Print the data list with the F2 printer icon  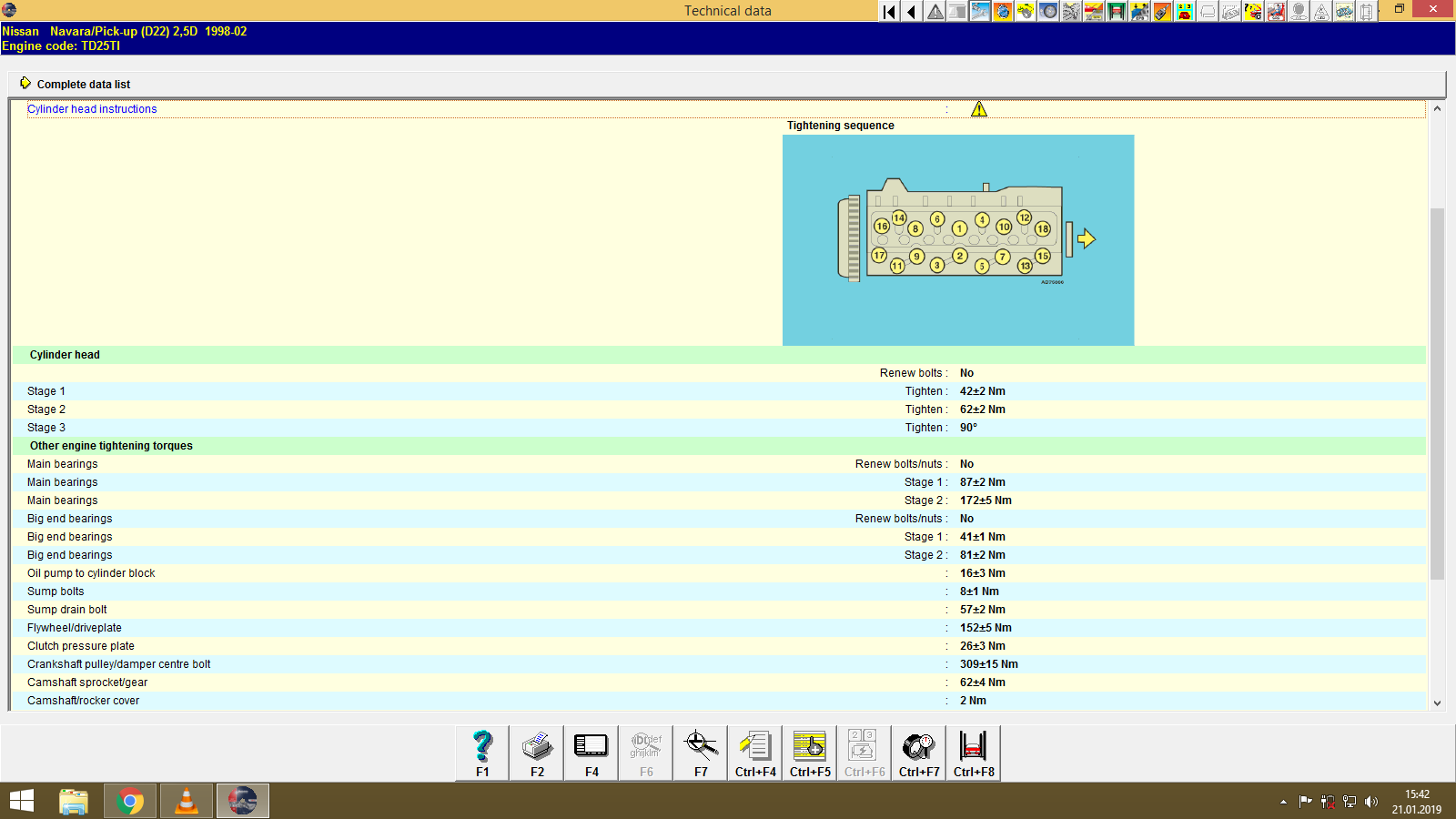coord(536,752)
